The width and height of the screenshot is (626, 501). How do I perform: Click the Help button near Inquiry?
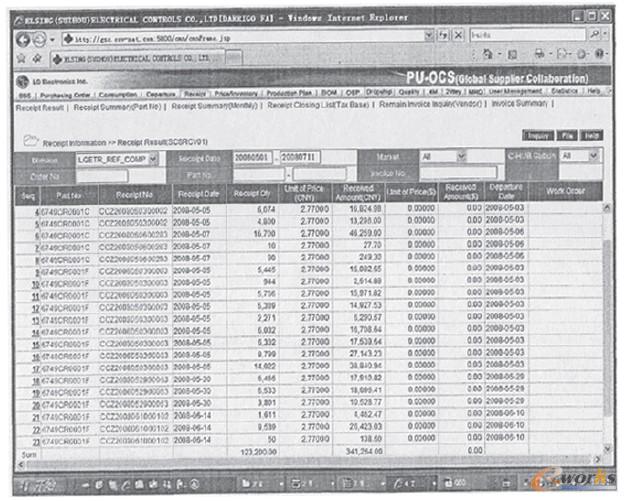click(593, 134)
